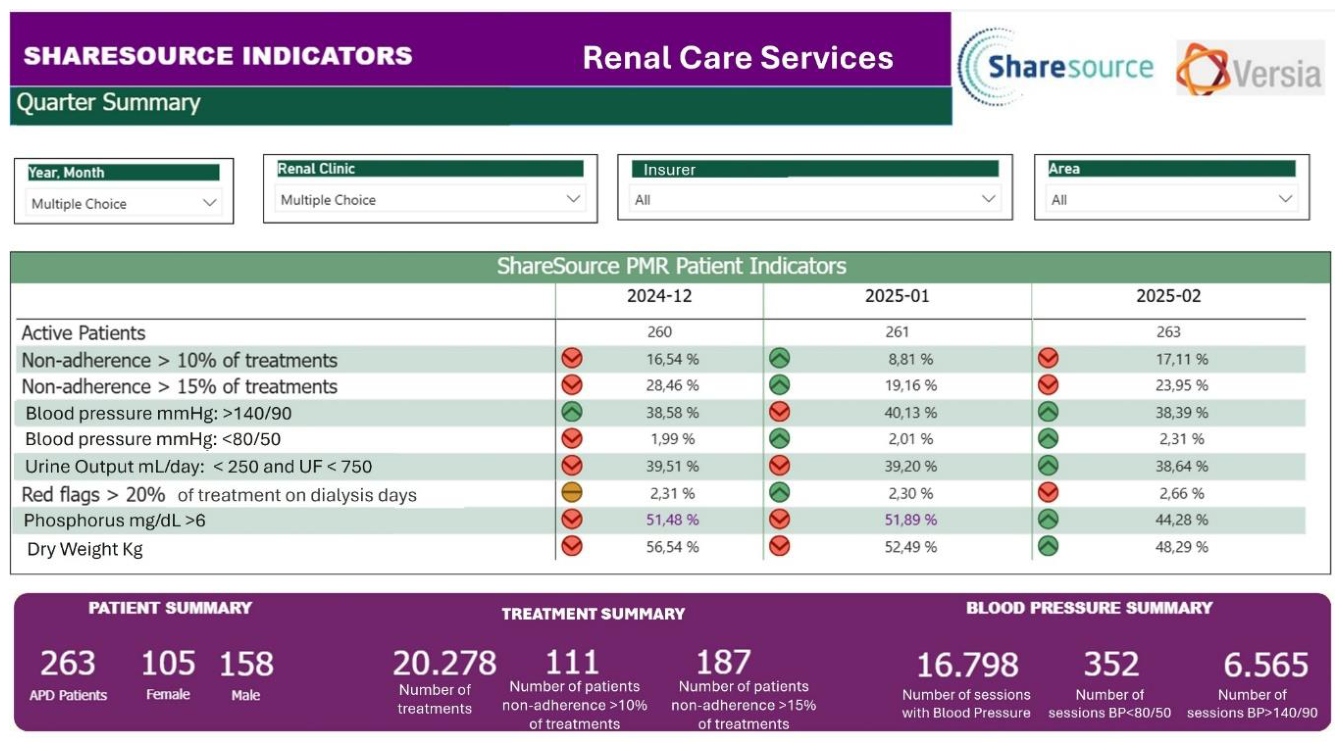Click the 6.565 sessions BP>140/90 figure
The image size is (1343, 751).
click(x=1265, y=664)
